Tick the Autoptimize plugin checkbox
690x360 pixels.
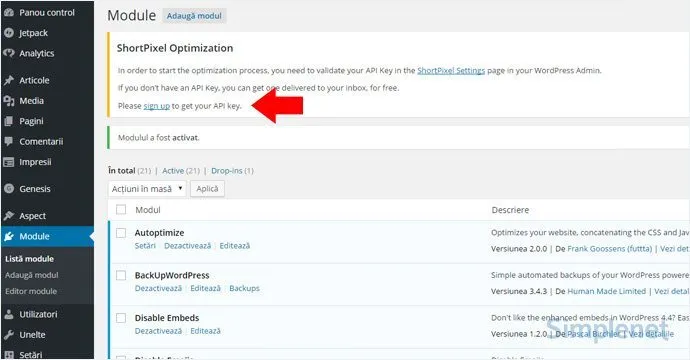pyautogui.click(x=121, y=233)
